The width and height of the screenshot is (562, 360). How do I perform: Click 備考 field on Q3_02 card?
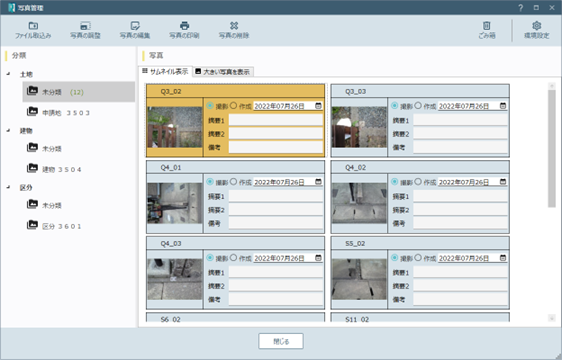pos(276,147)
